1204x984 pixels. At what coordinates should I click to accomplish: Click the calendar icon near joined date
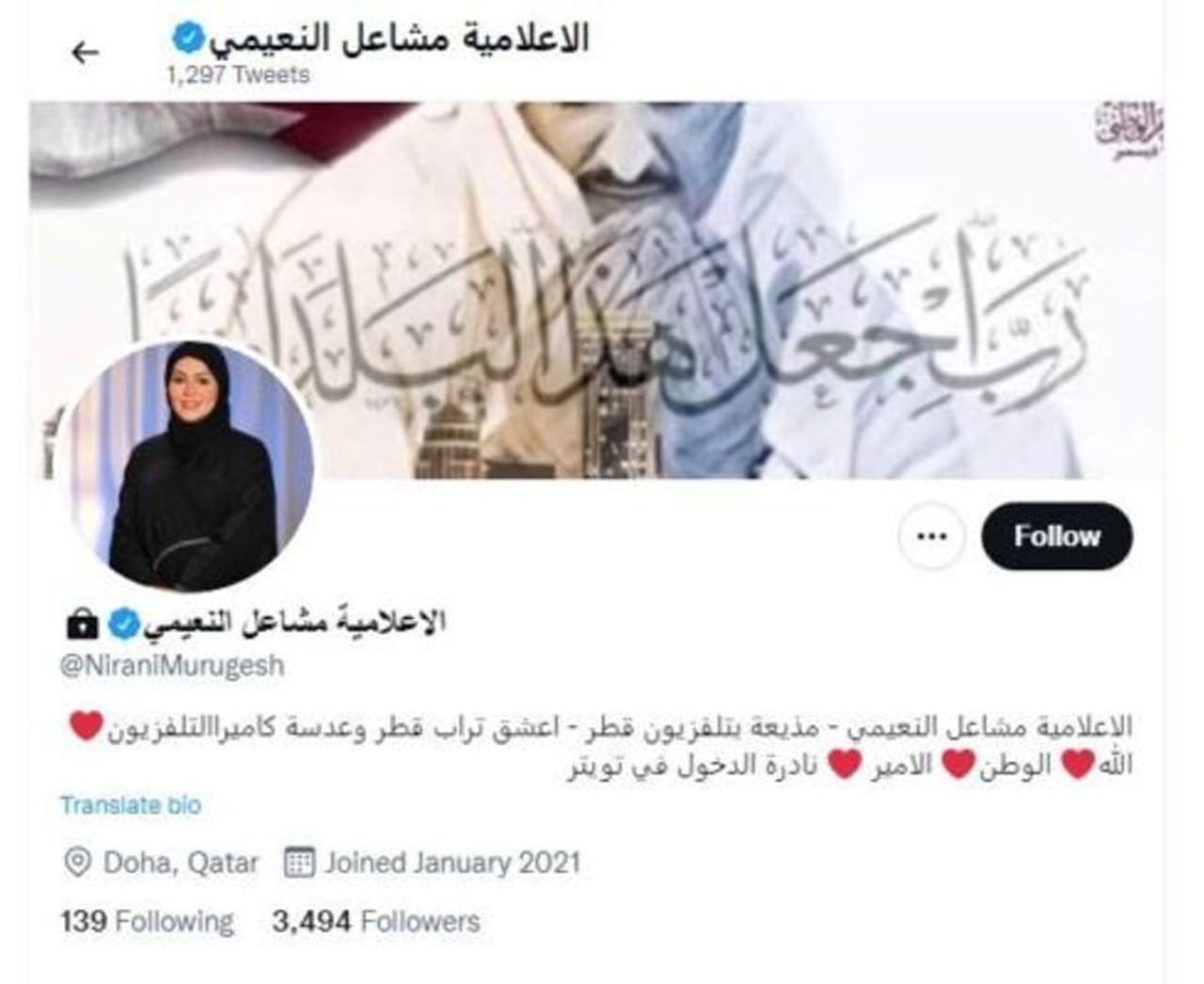tap(298, 863)
